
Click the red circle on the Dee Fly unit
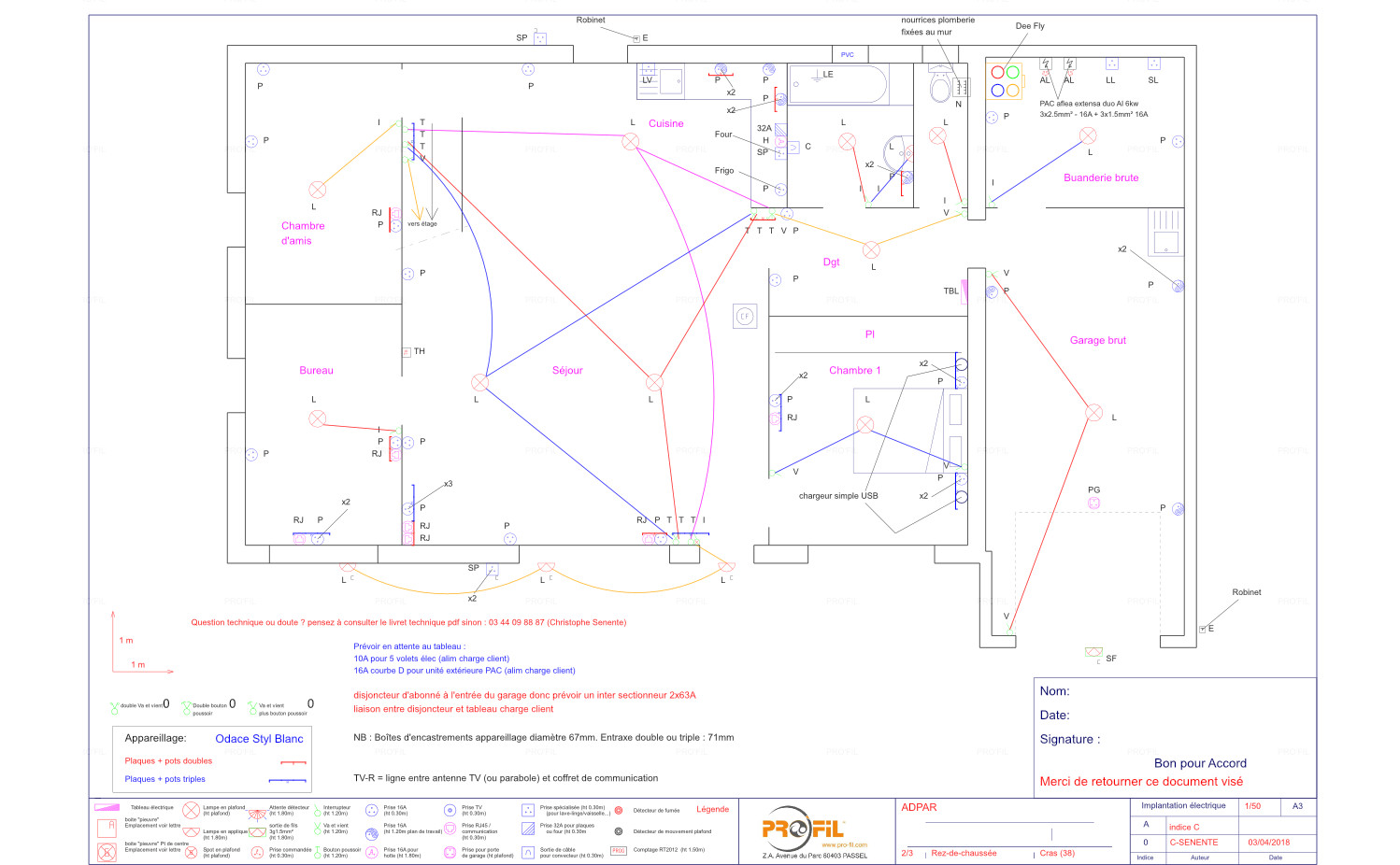(x=997, y=73)
